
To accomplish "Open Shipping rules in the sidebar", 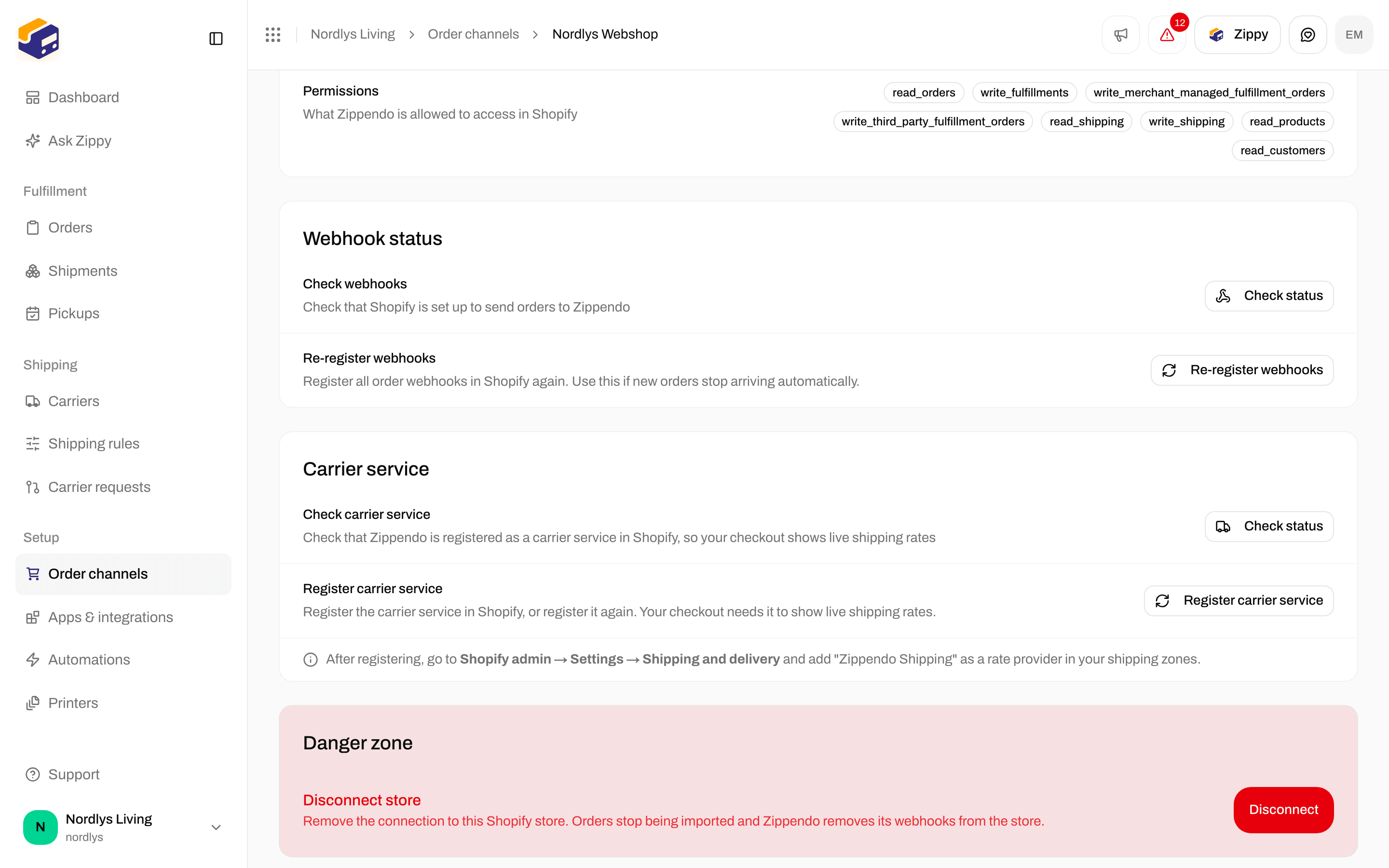I will (123, 444).
